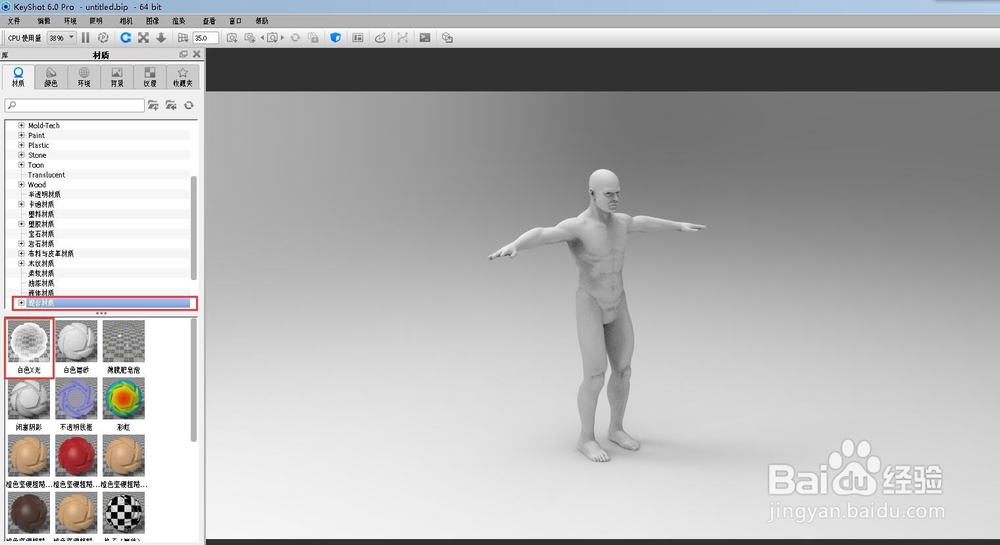The height and width of the screenshot is (545, 1000).
Task: Click the material thumbnails vertical scrollbar
Action: (x=194, y=380)
